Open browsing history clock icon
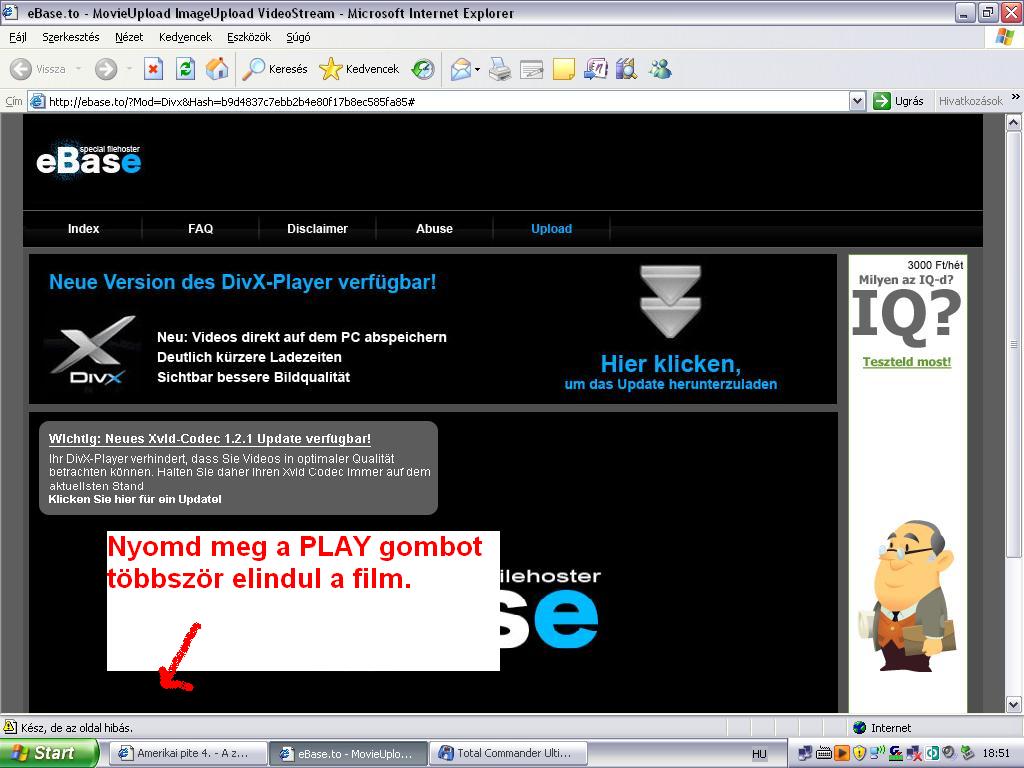Image resolution: width=1024 pixels, height=768 pixels. pyautogui.click(x=423, y=69)
